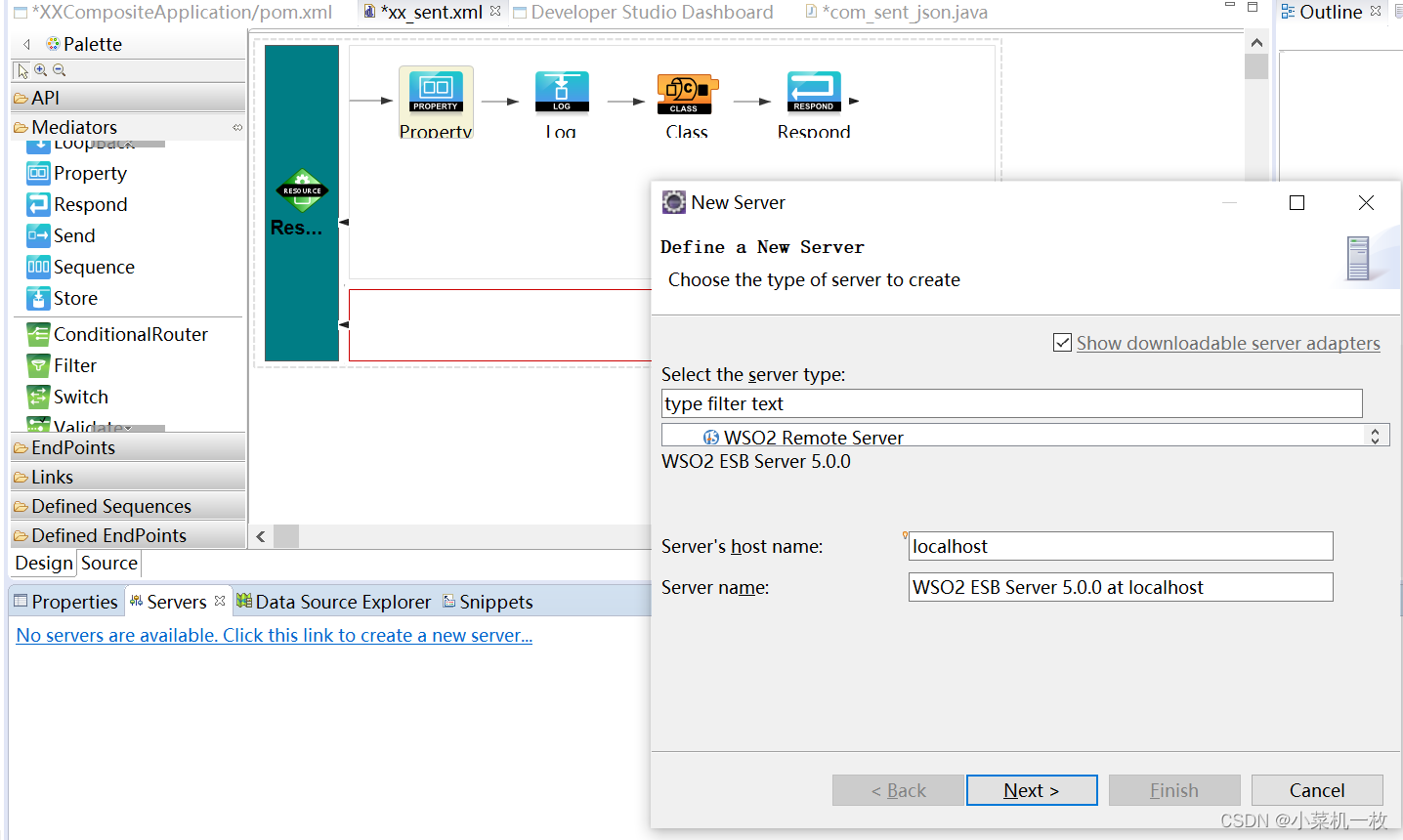The width and height of the screenshot is (1403, 840).
Task: Expand the Defined EndPoints drawer
Action: tap(128, 535)
